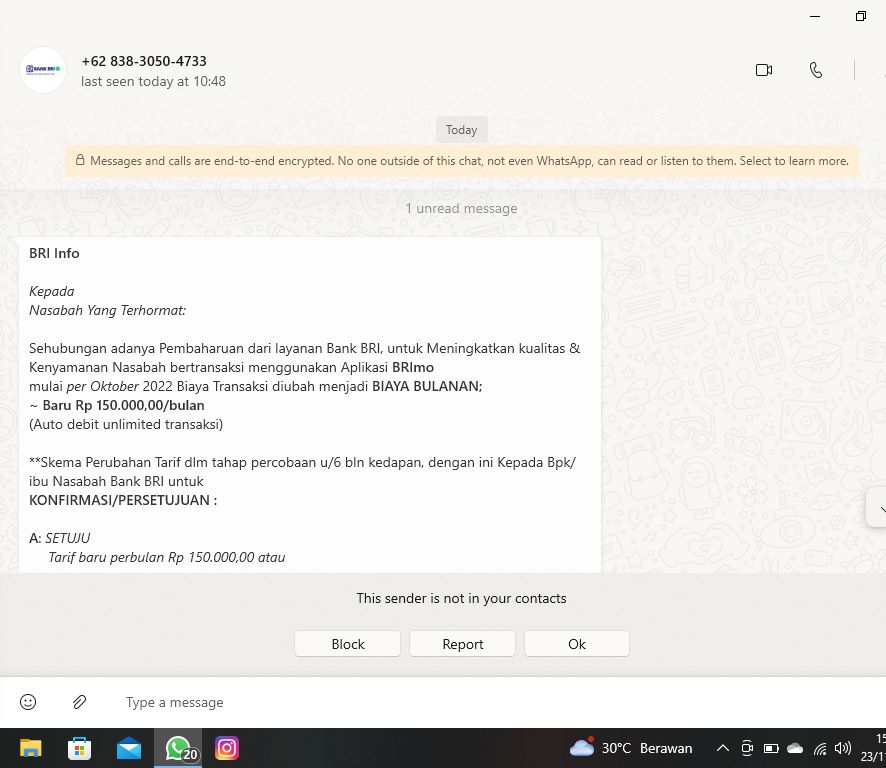The width and height of the screenshot is (886, 768).
Task: Start a voice call with the contact
Action: [815, 70]
